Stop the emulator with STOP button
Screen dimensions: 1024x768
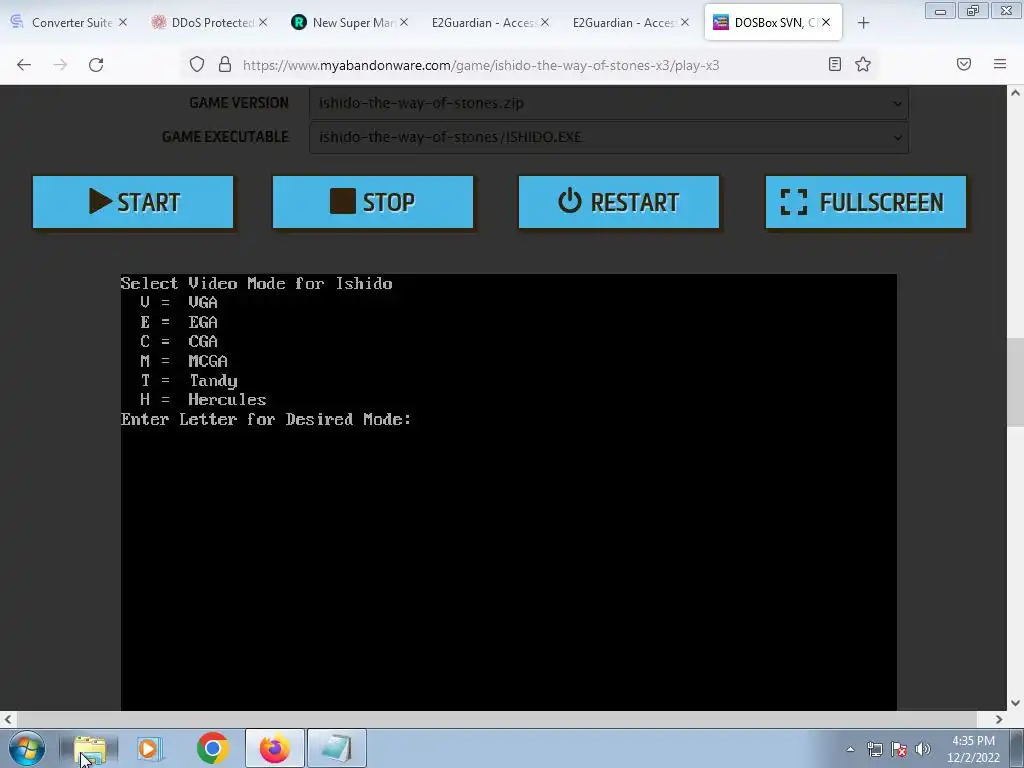pyautogui.click(x=373, y=202)
